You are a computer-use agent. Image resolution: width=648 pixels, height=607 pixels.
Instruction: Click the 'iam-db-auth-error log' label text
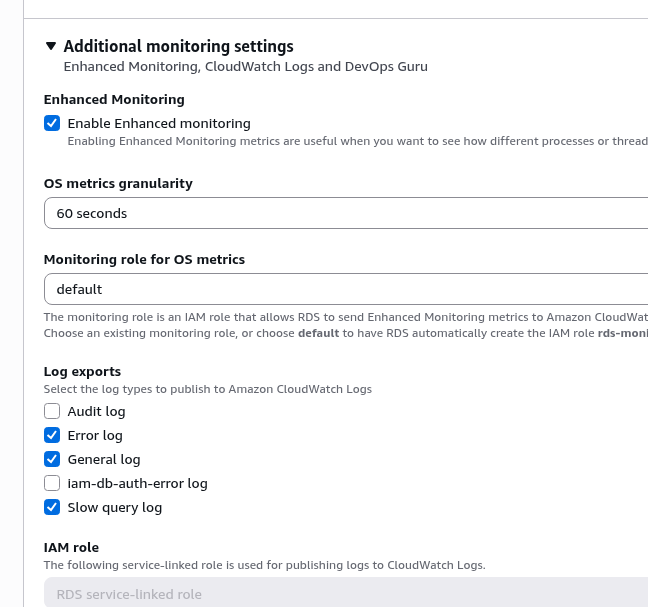pyautogui.click(x=137, y=483)
